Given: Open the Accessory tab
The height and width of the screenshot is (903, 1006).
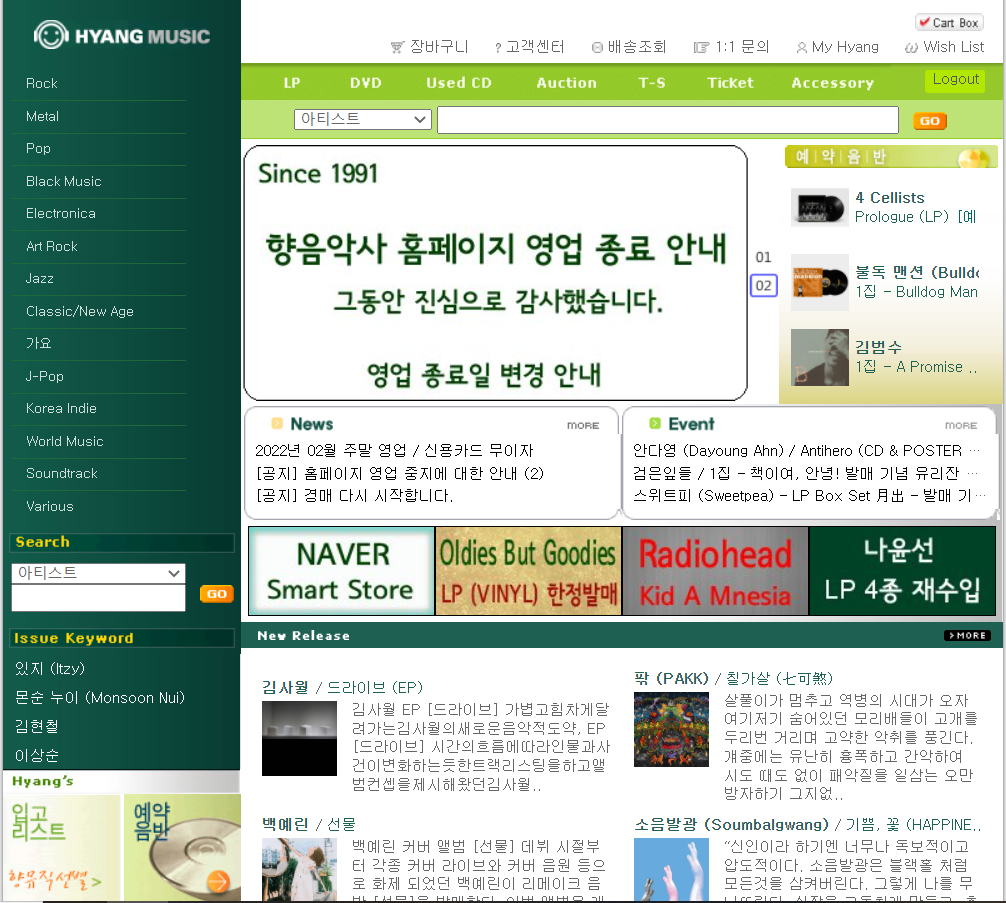Looking at the screenshot, I should point(832,83).
